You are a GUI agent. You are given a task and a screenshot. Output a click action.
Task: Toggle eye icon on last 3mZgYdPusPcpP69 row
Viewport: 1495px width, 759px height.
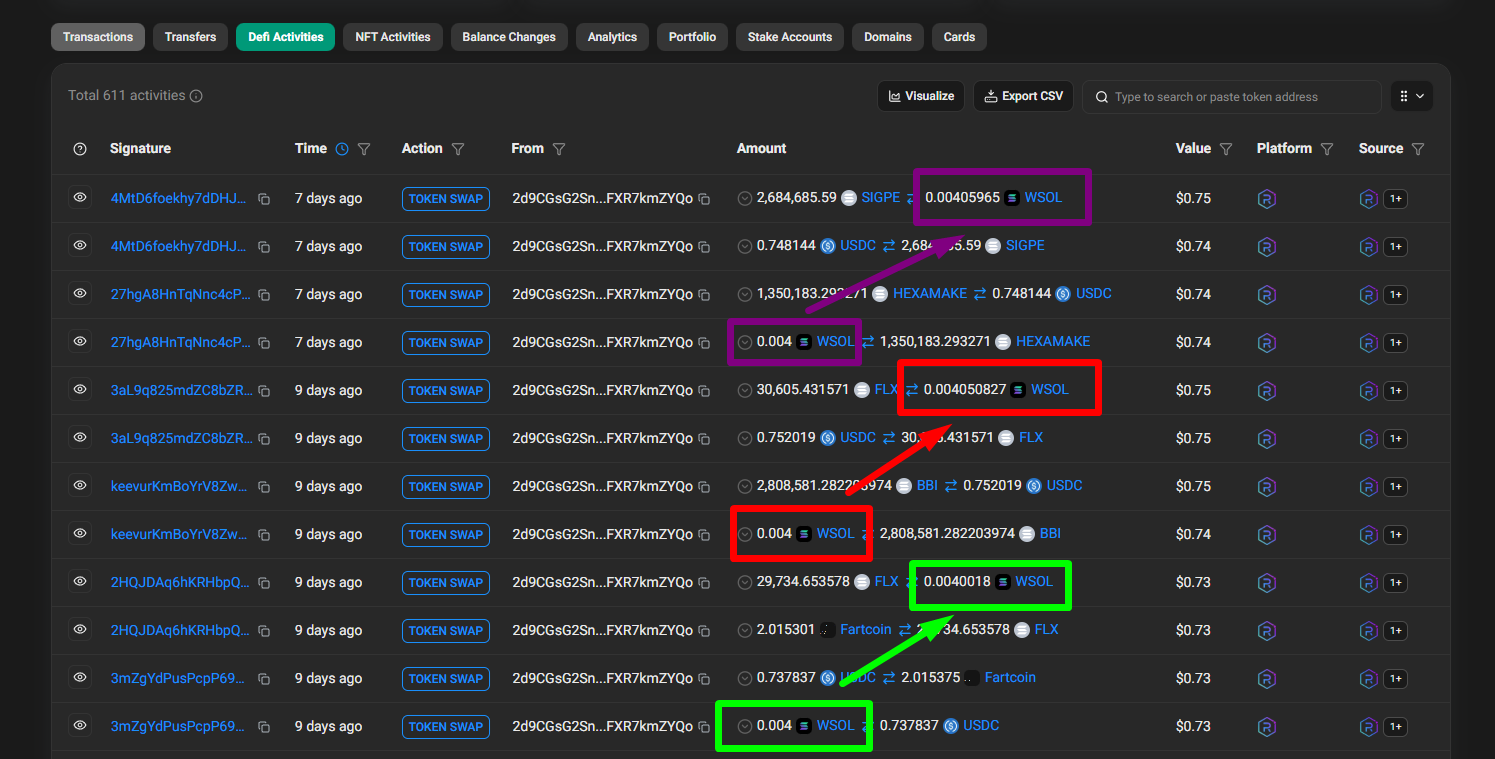[80, 725]
